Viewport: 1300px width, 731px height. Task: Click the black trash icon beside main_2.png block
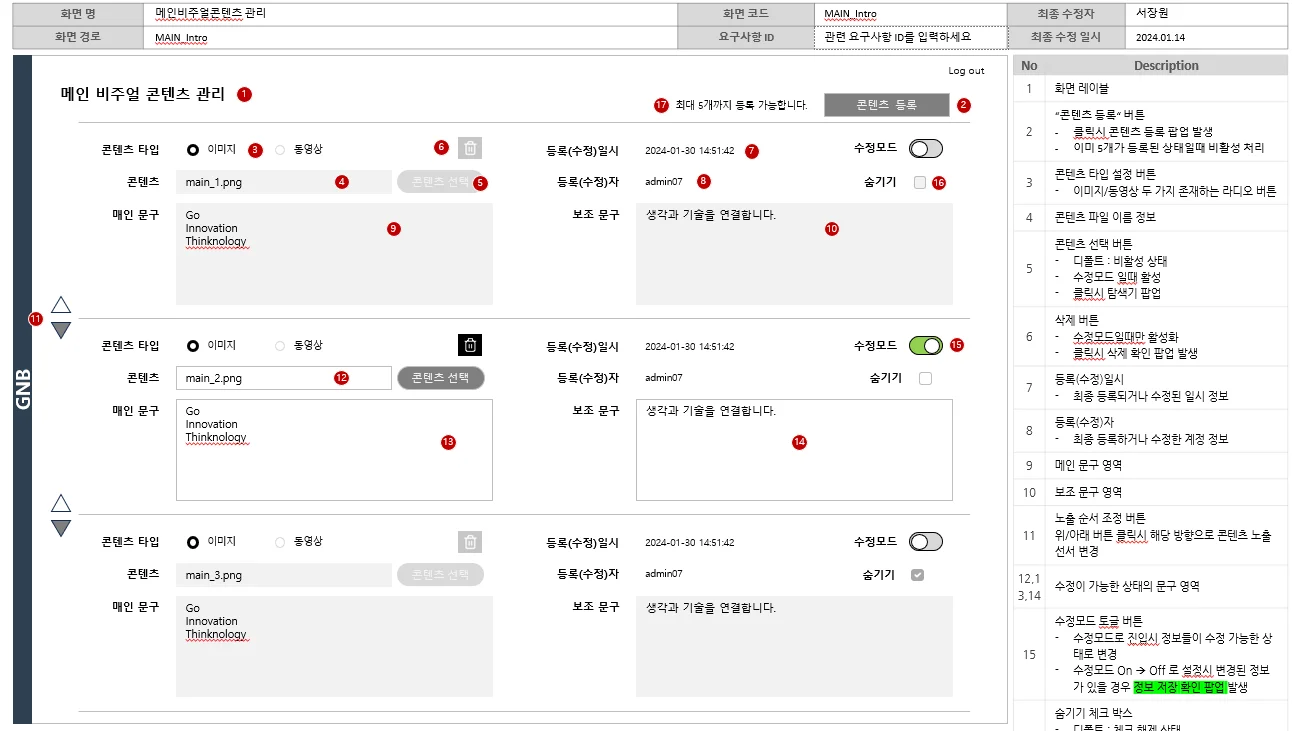click(470, 345)
